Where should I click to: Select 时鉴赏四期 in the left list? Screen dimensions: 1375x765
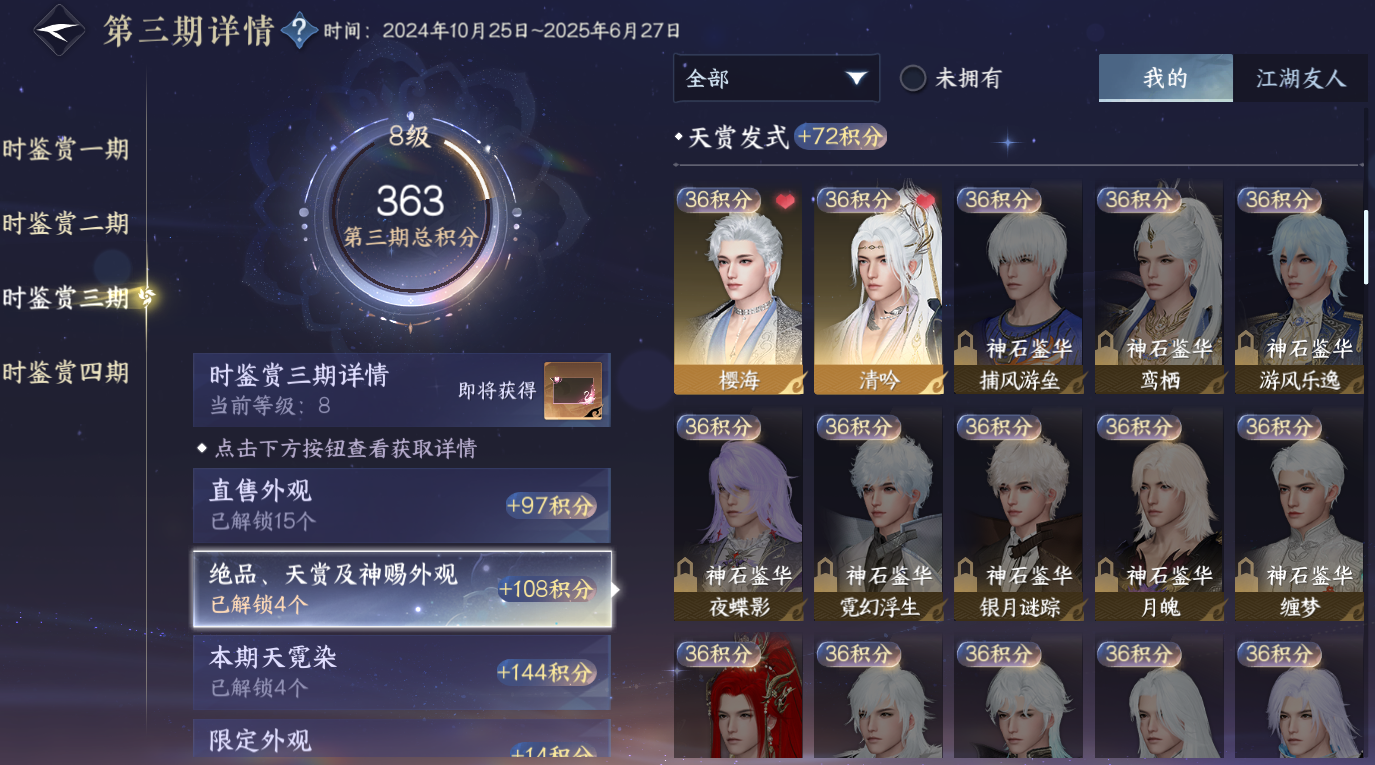pyautogui.click(x=66, y=373)
